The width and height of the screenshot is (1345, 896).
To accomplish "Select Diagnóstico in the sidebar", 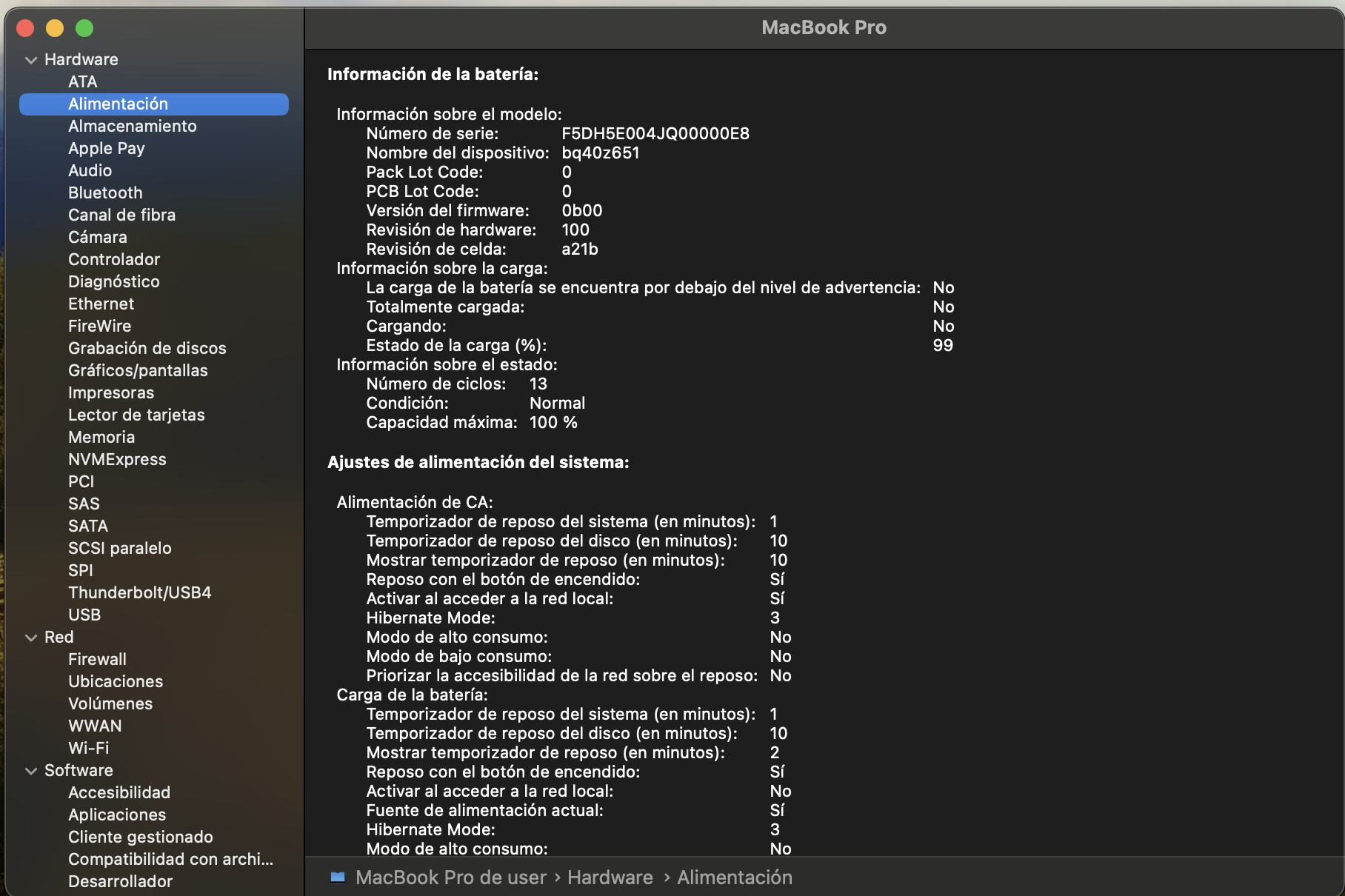I will pyautogui.click(x=114, y=281).
